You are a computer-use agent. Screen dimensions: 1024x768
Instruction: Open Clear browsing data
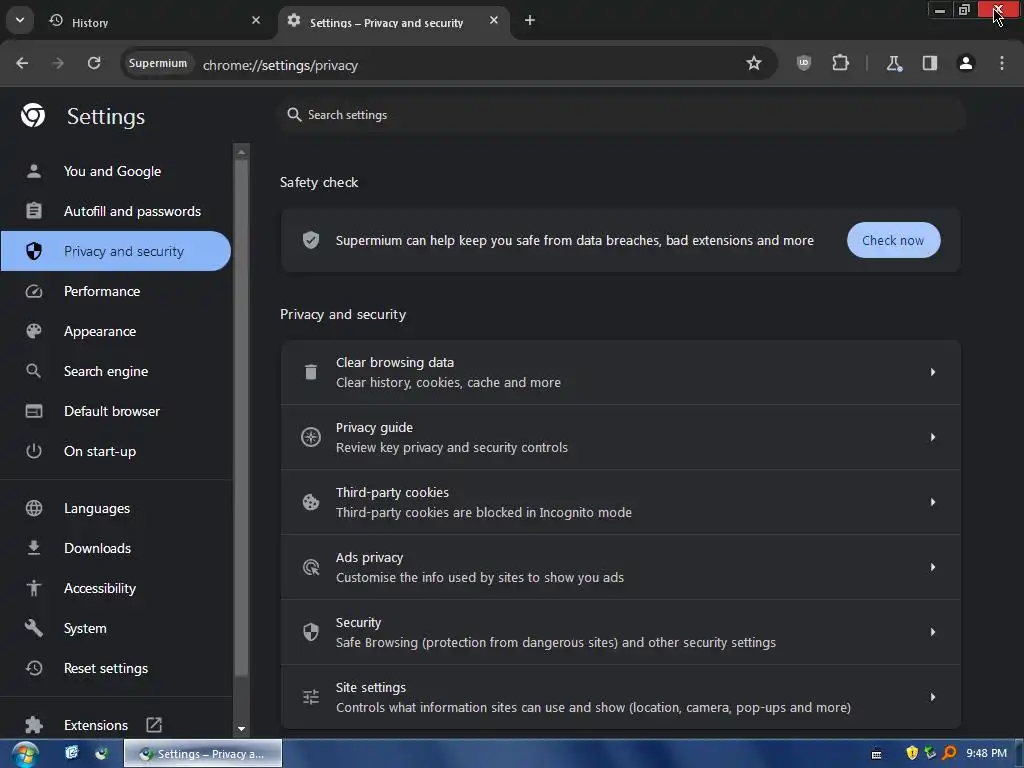[x=620, y=372]
